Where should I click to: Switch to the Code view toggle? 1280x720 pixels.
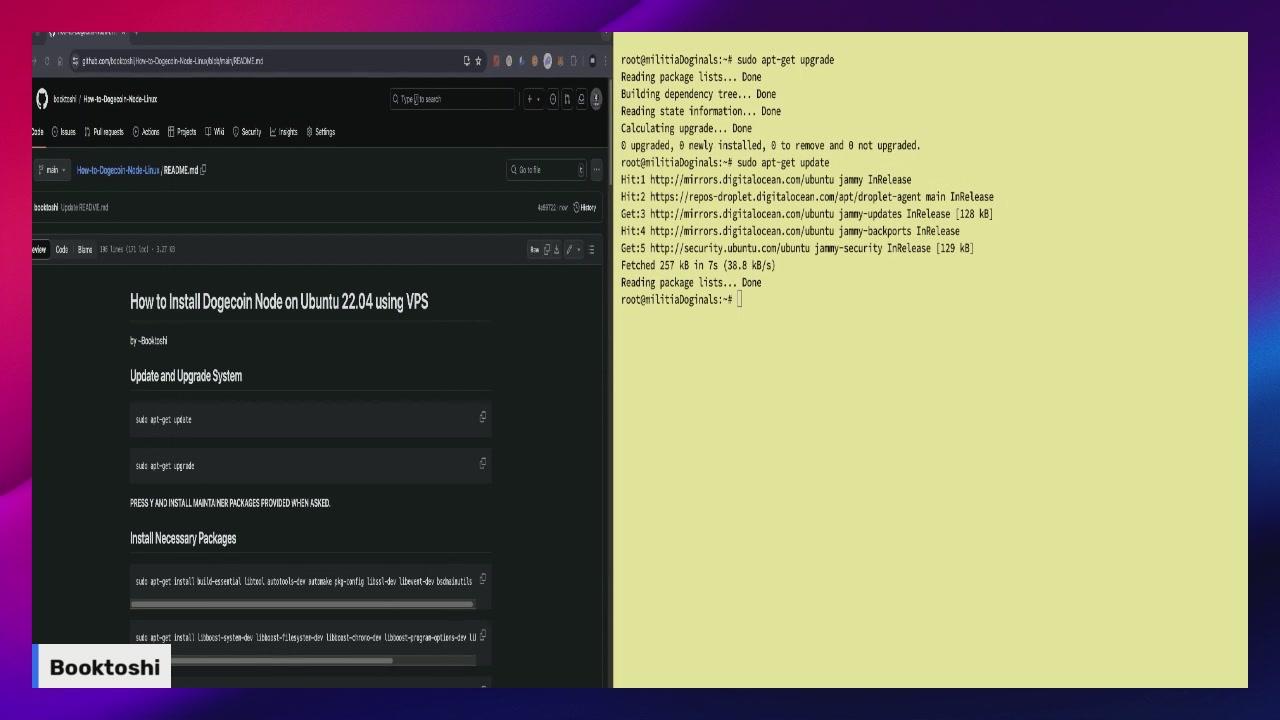[62, 250]
